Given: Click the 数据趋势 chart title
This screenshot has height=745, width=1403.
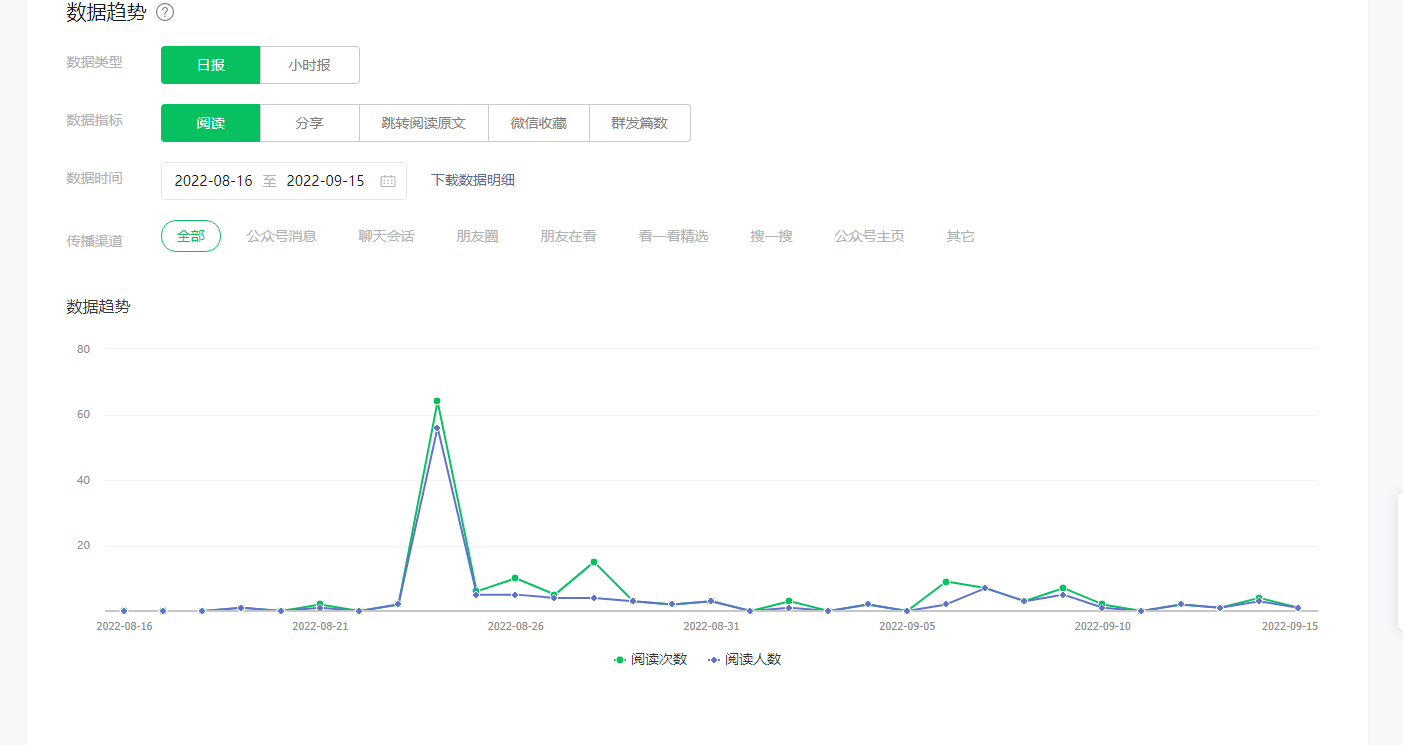Looking at the screenshot, I should click(98, 307).
